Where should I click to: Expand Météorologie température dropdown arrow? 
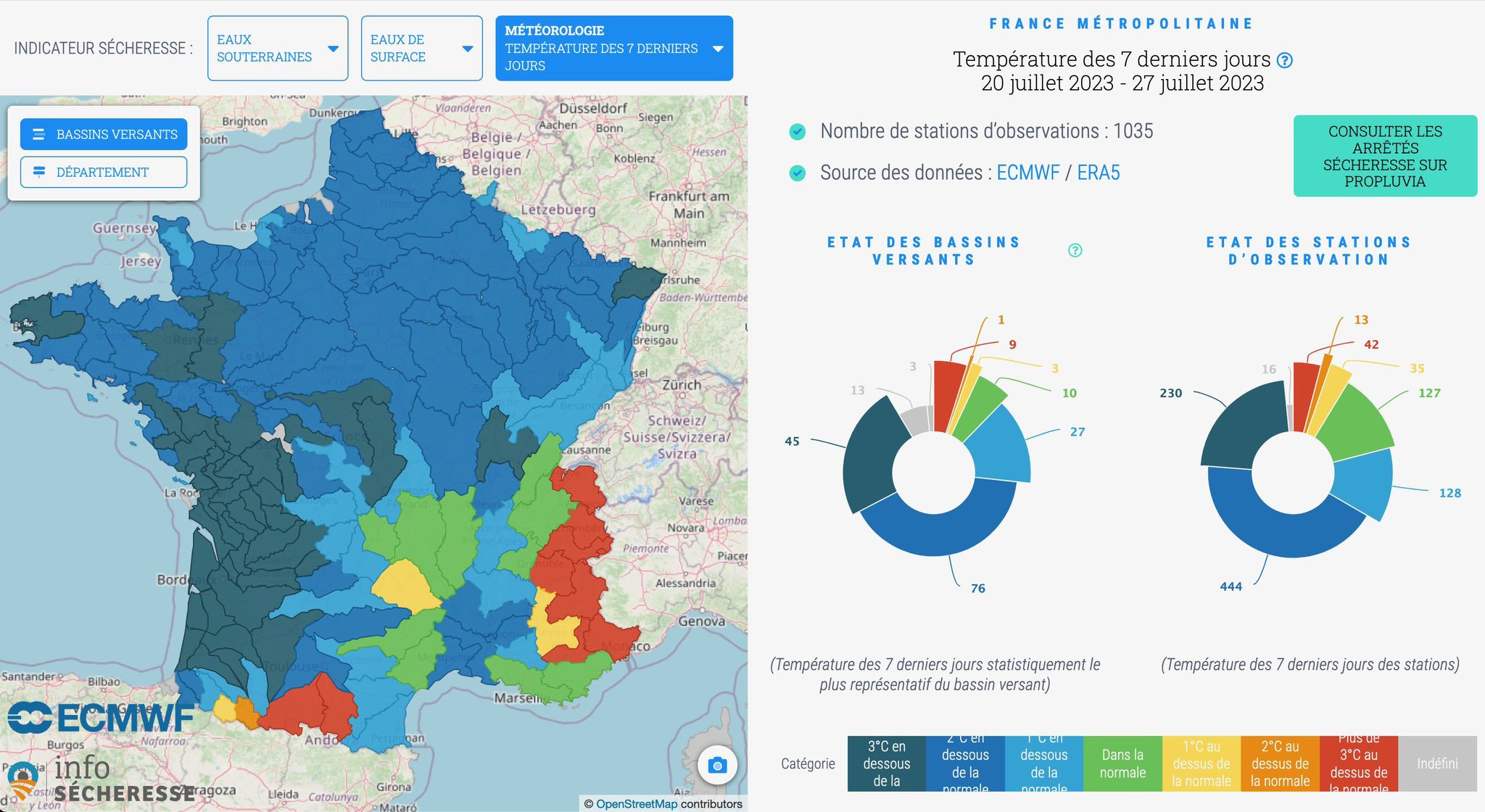718,49
